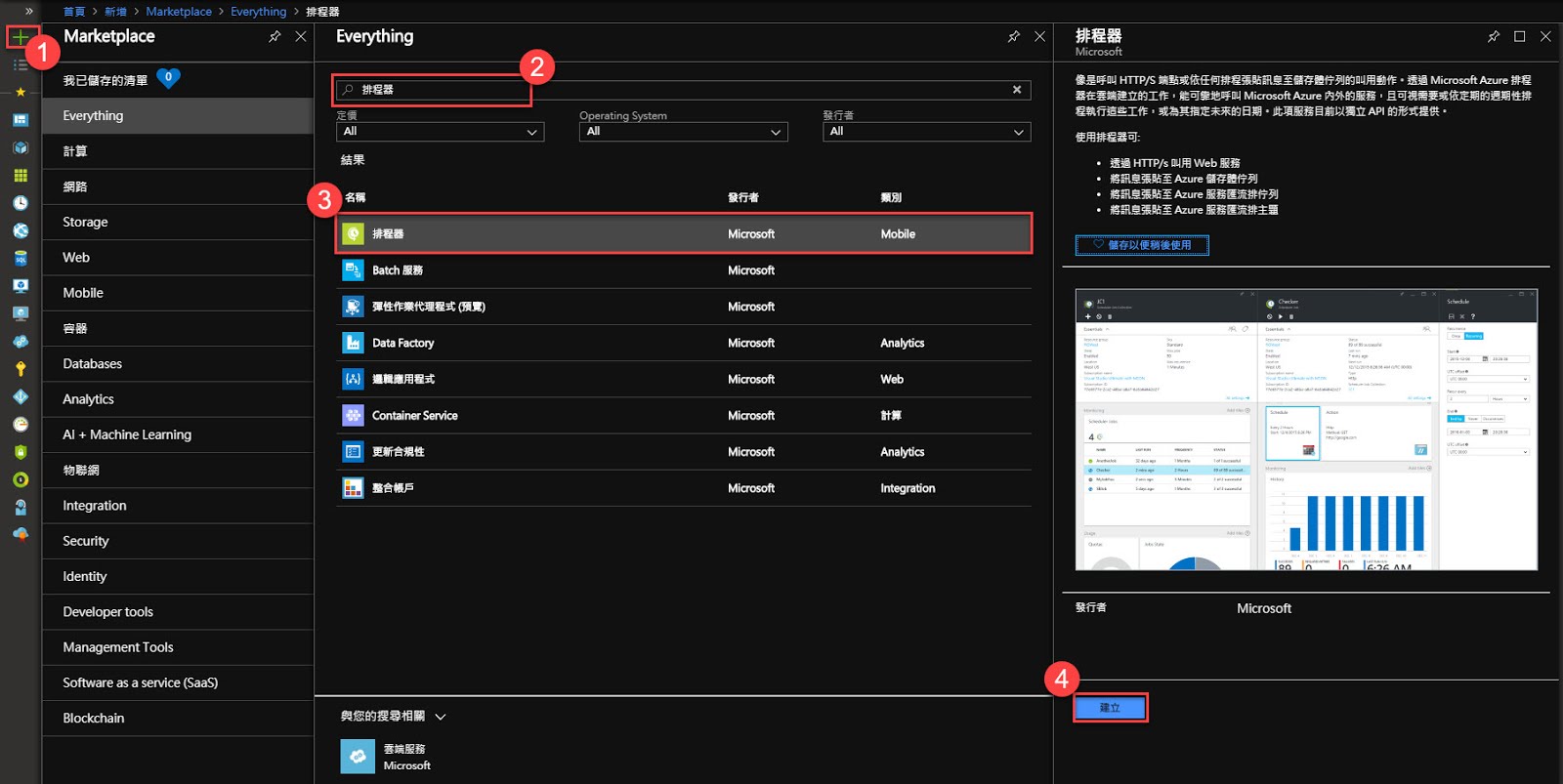The height and width of the screenshot is (784, 1563).
Task: Open Resource groups cube icon in sidebar
Action: [20, 147]
